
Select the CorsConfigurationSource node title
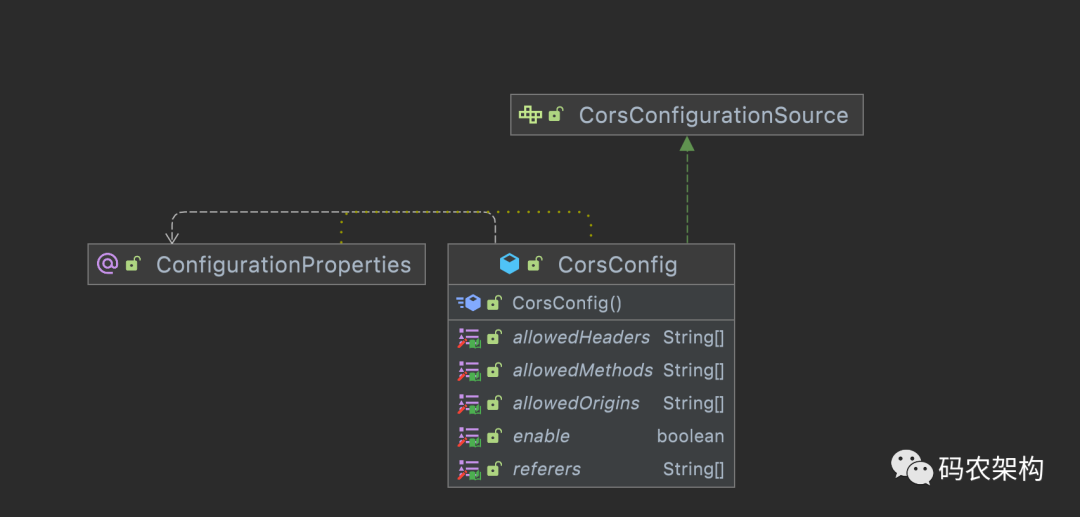point(713,115)
